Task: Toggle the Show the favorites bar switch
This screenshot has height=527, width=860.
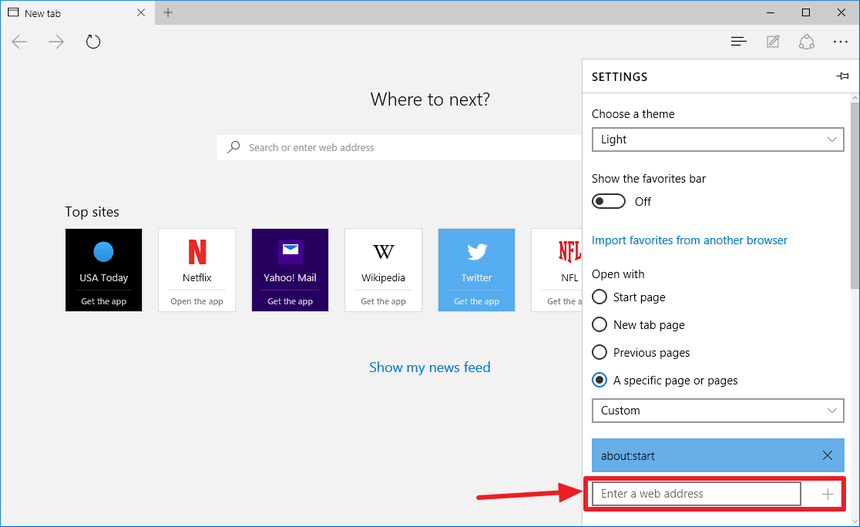Action: point(608,201)
